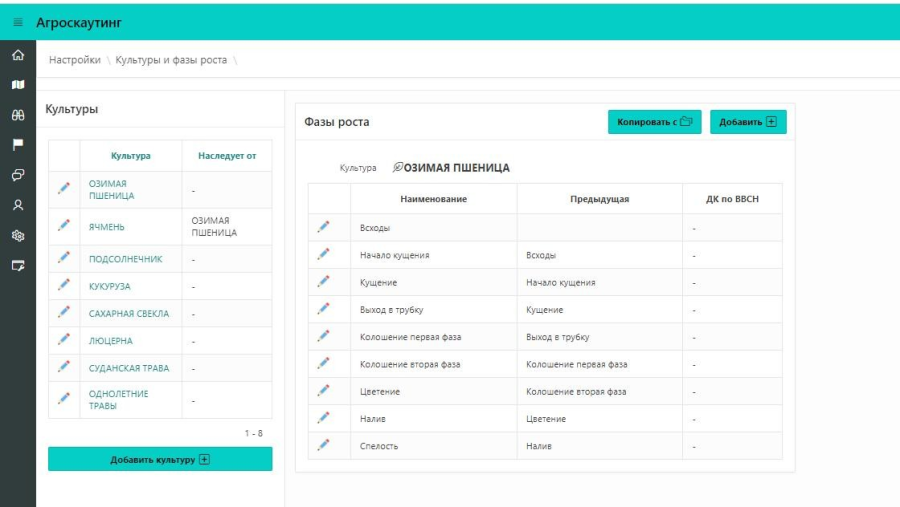Screen dimensions: 900x507
Task: Edit the ЛЮЦЕРНА crop entry
Action: 64,340
